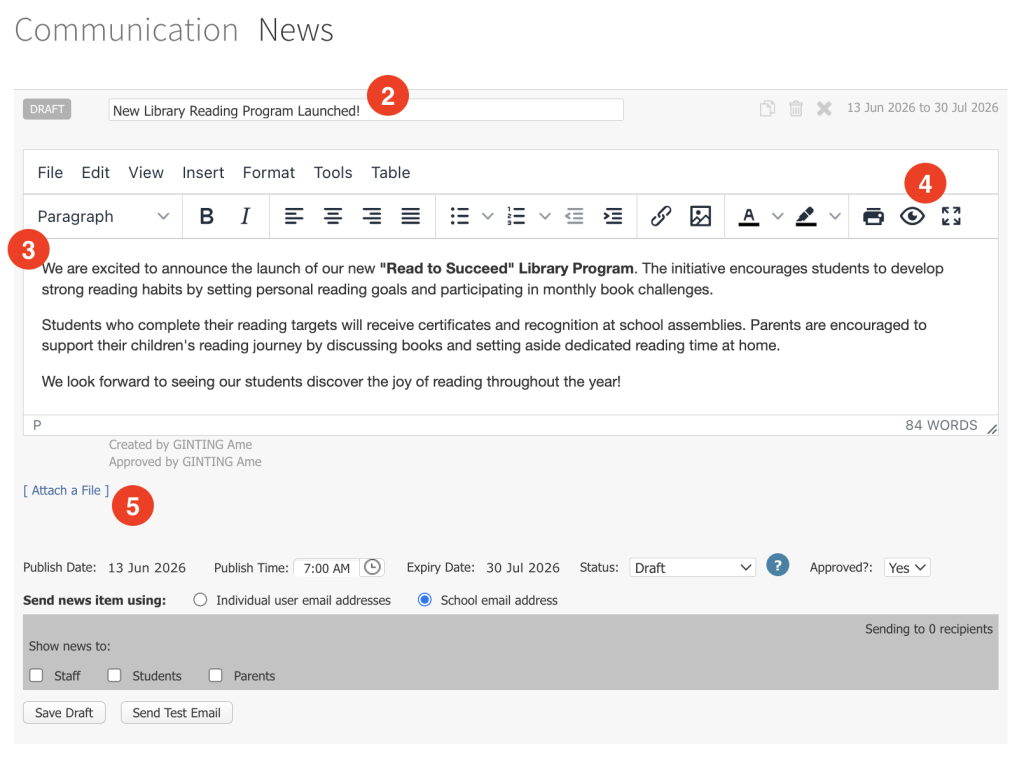Justify the text

point(411,216)
